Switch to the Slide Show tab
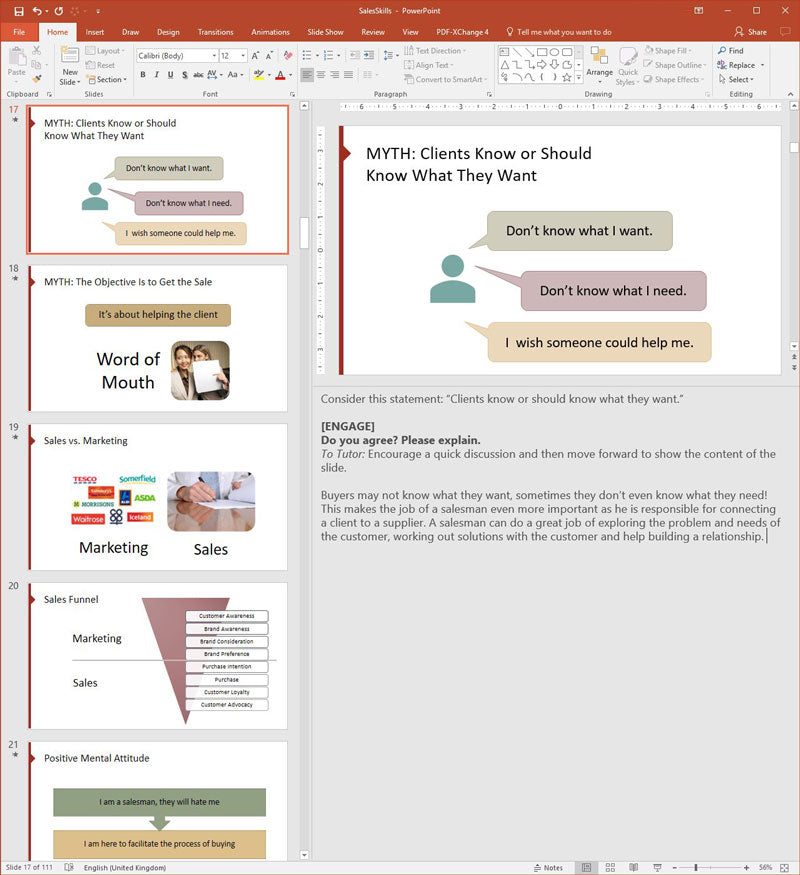The image size is (800, 875). pyautogui.click(x=325, y=32)
